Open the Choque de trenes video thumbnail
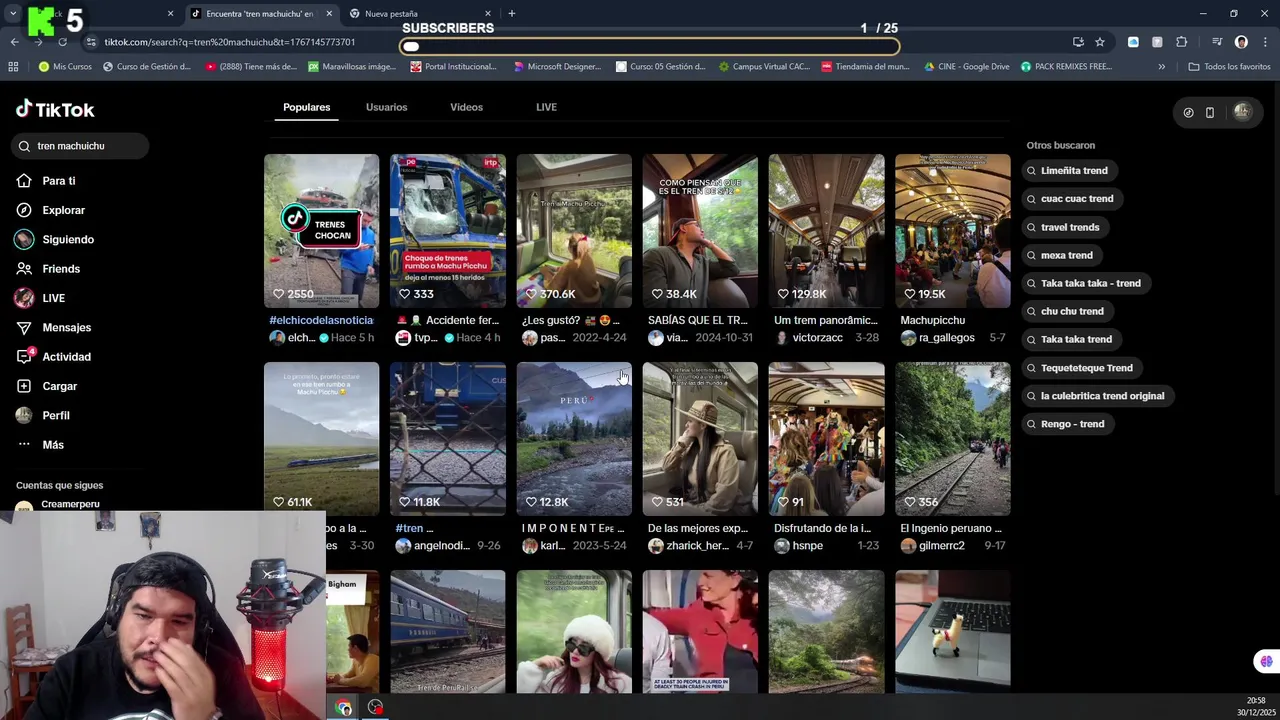Image resolution: width=1280 pixels, height=720 pixels. click(447, 230)
